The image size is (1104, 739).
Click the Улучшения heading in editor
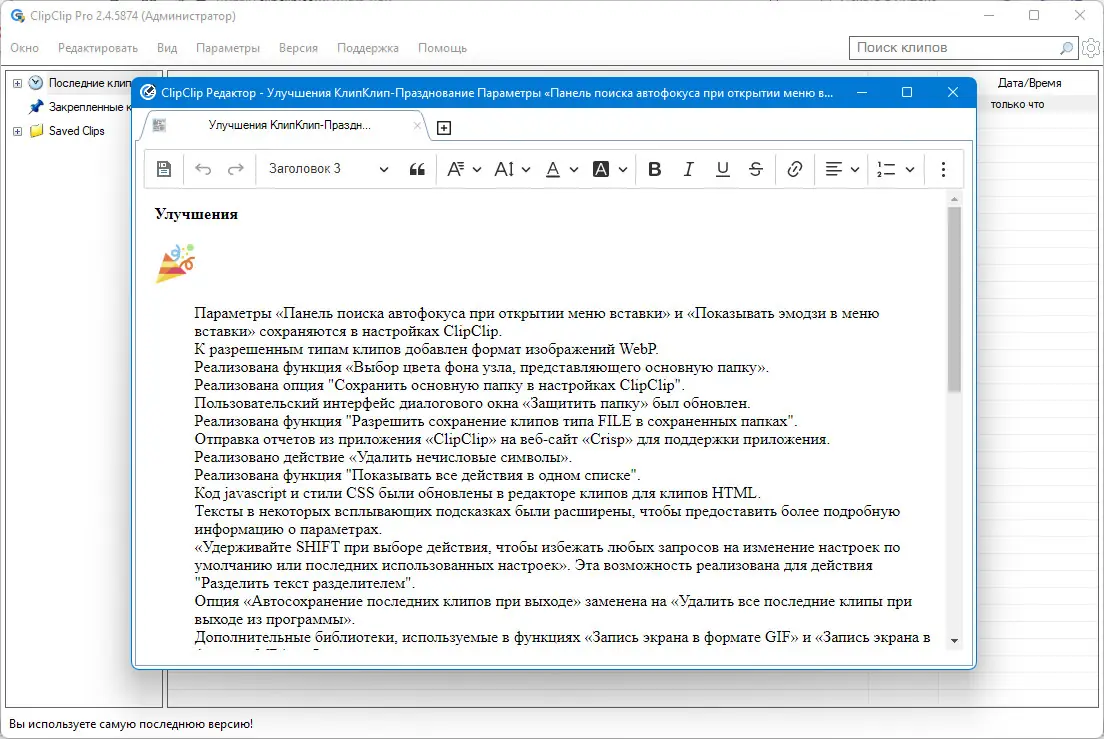pyautogui.click(x=196, y=214)
